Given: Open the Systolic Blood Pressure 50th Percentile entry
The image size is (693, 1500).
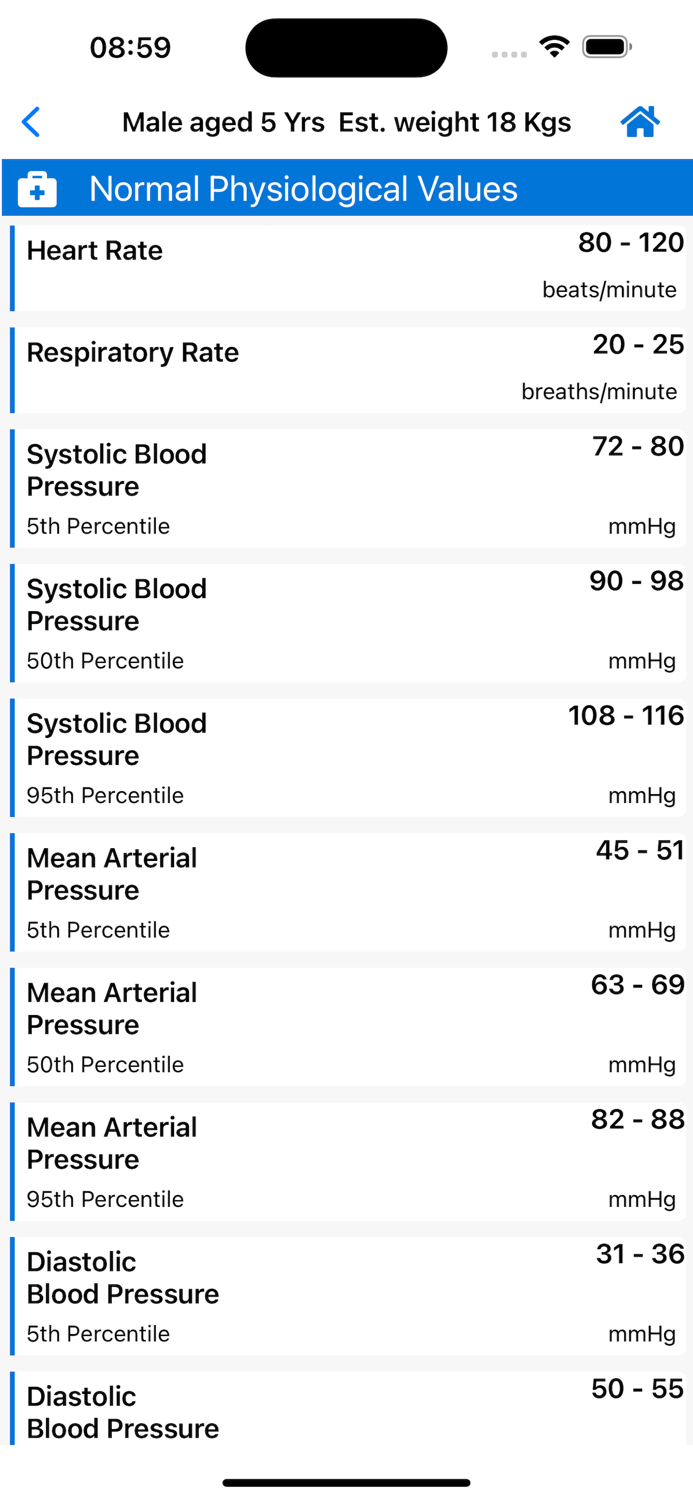Looking at the screenshot, I should (346, 622).
